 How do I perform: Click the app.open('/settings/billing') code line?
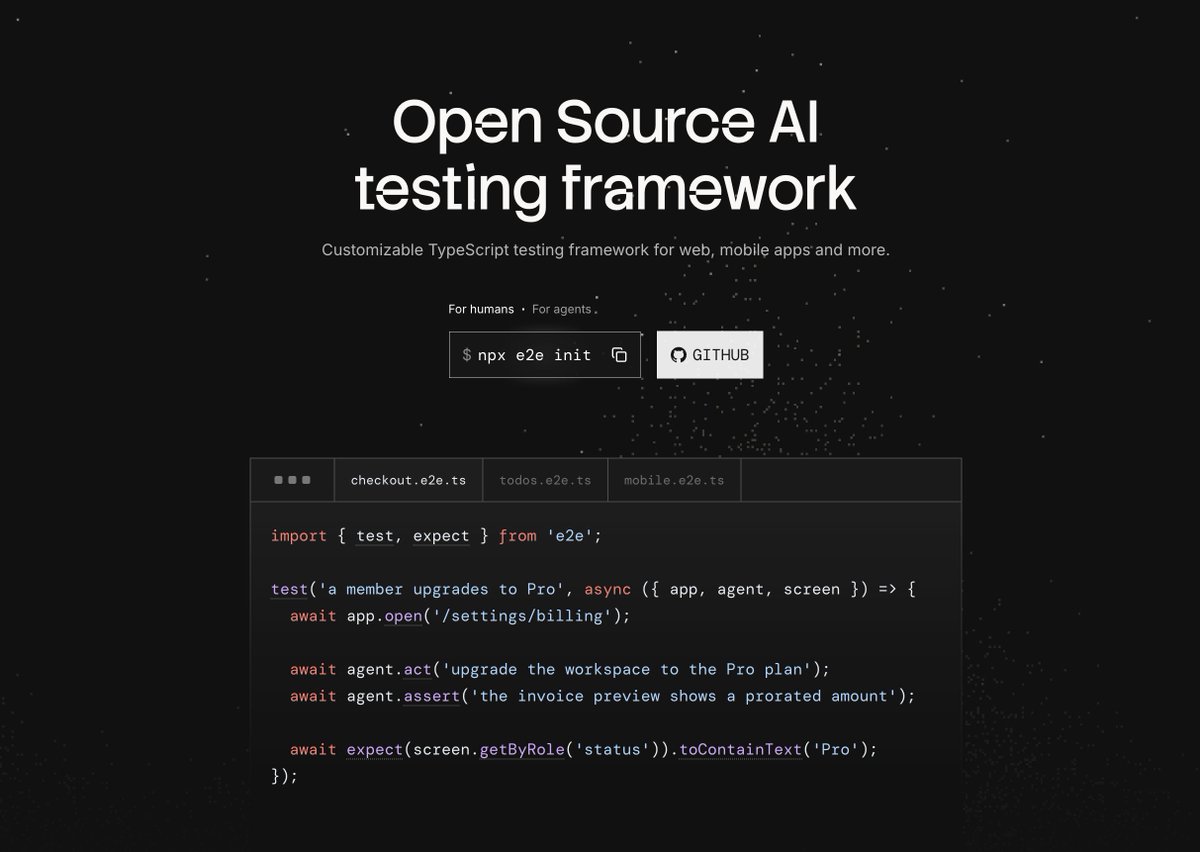tap(461, 616)
